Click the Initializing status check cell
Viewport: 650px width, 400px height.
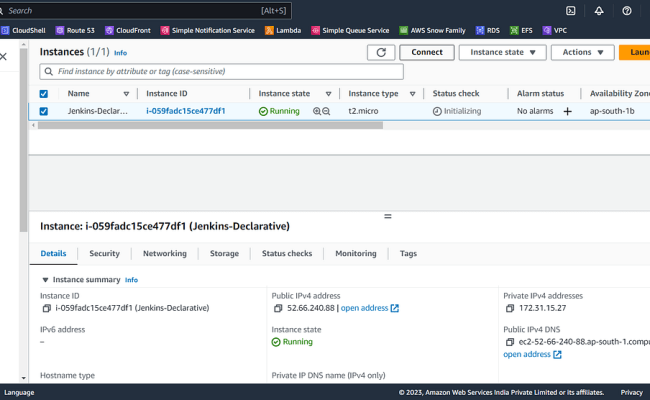457,111
